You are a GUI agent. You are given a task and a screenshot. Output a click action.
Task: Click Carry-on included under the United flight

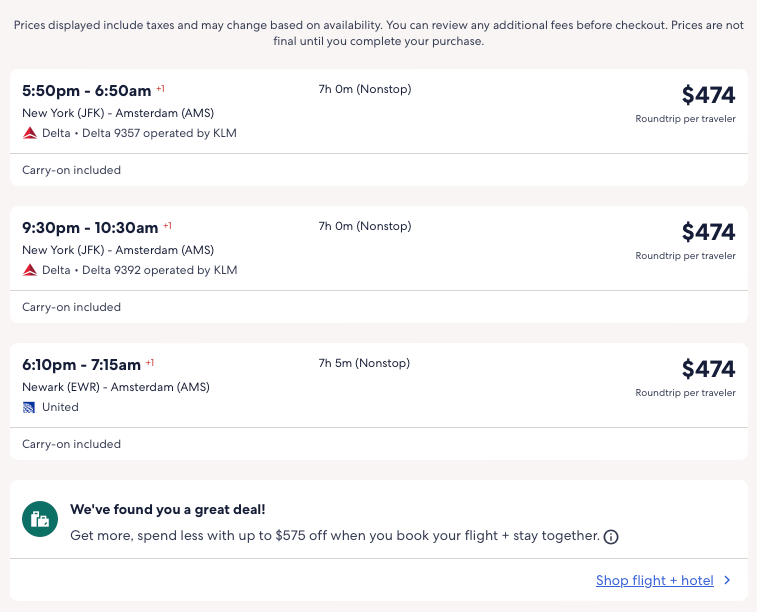tap(71, 444)
